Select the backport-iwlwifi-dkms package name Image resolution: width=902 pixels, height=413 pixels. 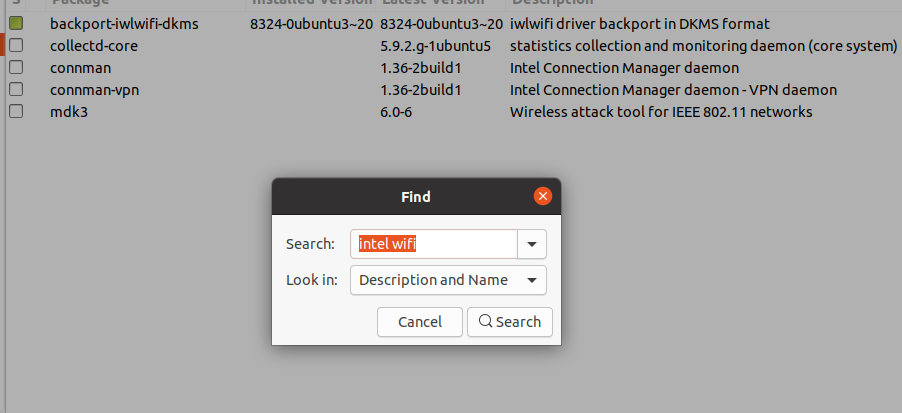tap(124, 24)
